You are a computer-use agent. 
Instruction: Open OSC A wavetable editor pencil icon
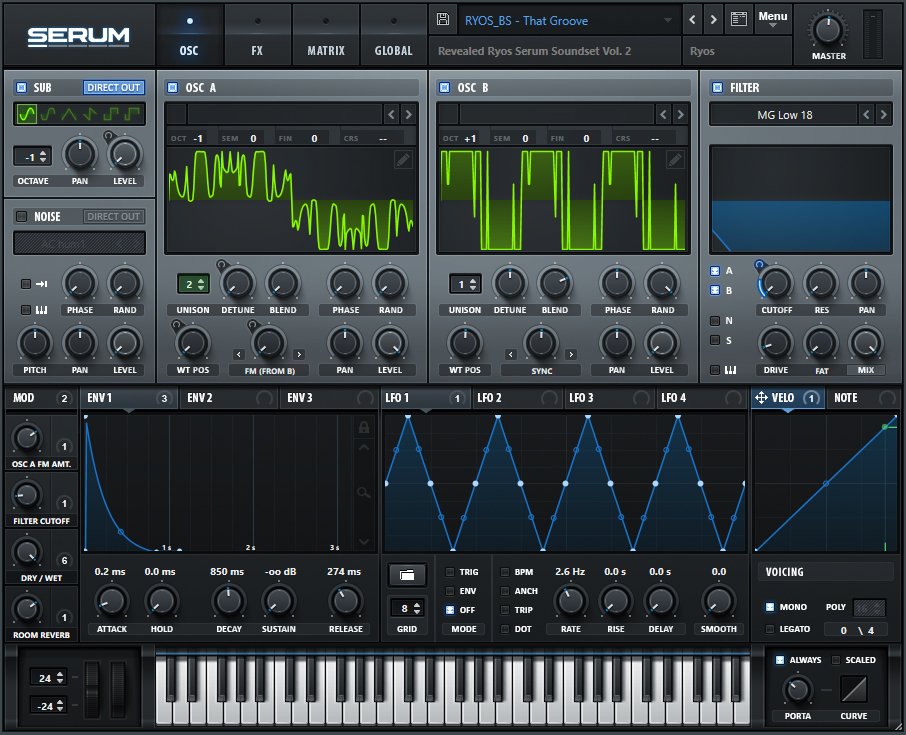click(403, 159)
